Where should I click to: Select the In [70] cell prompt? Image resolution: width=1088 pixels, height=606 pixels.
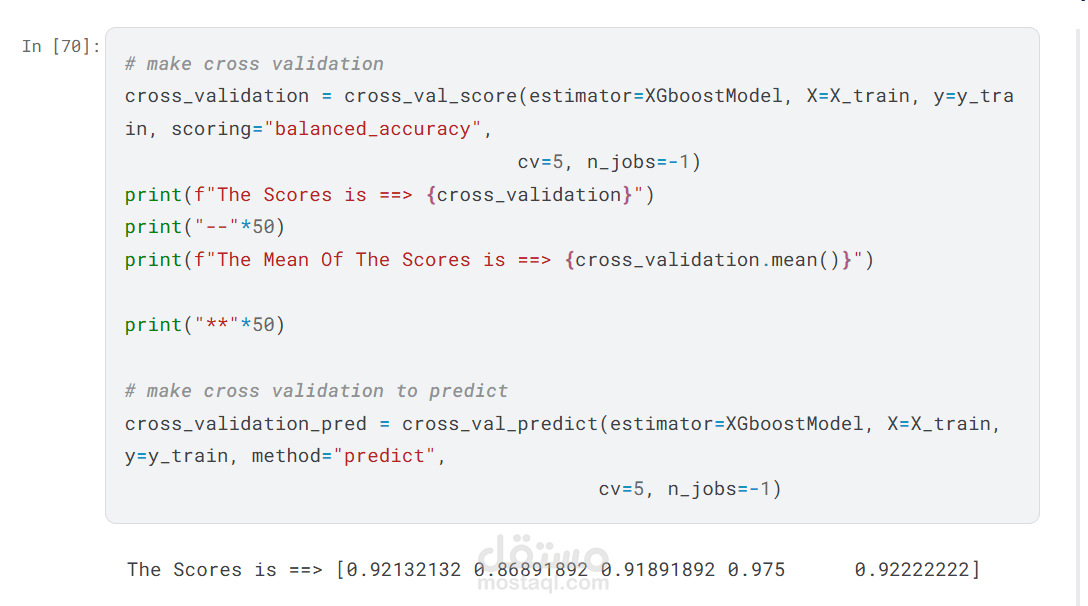[61, 47]
